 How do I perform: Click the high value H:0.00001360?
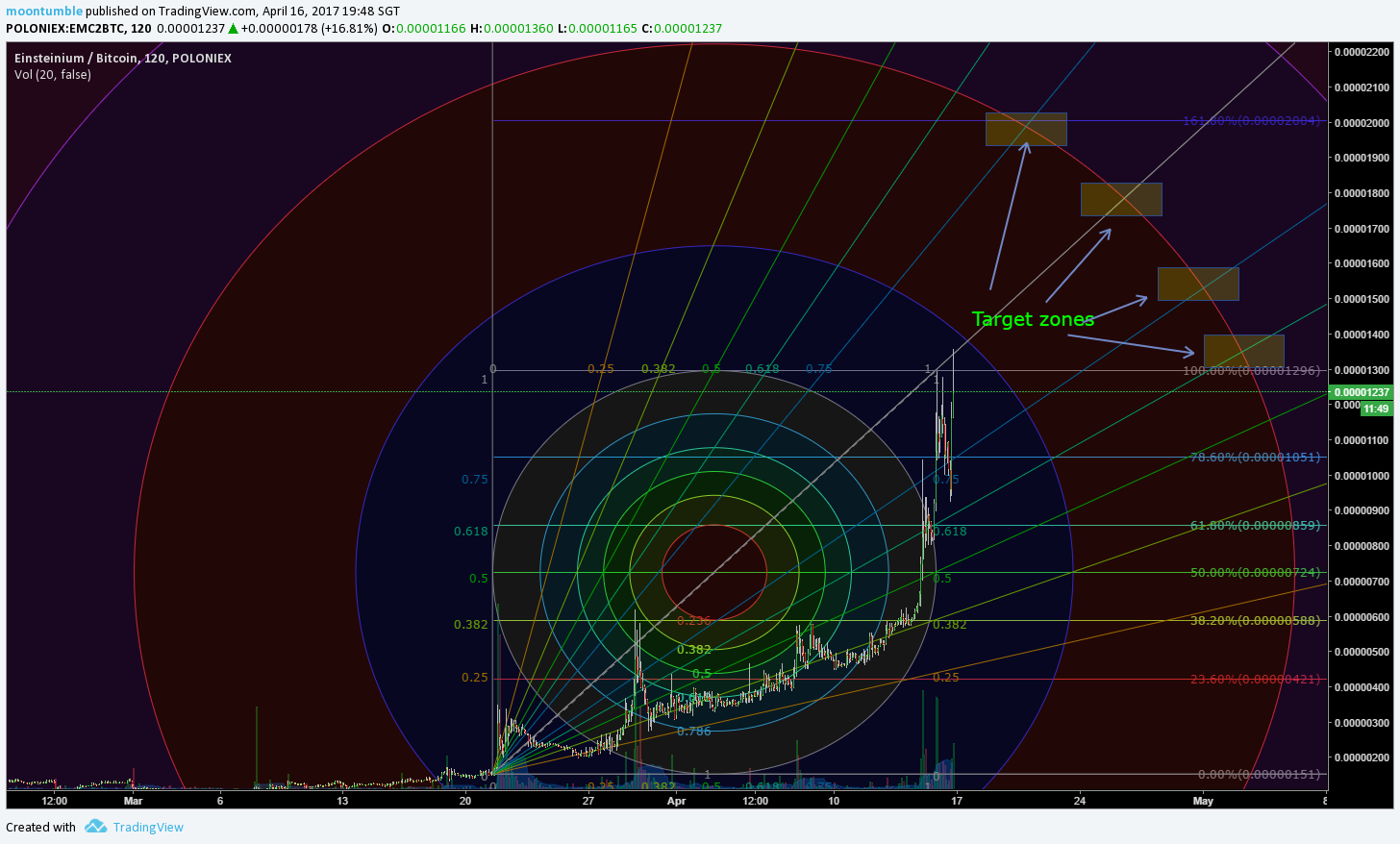coord(512,29)
